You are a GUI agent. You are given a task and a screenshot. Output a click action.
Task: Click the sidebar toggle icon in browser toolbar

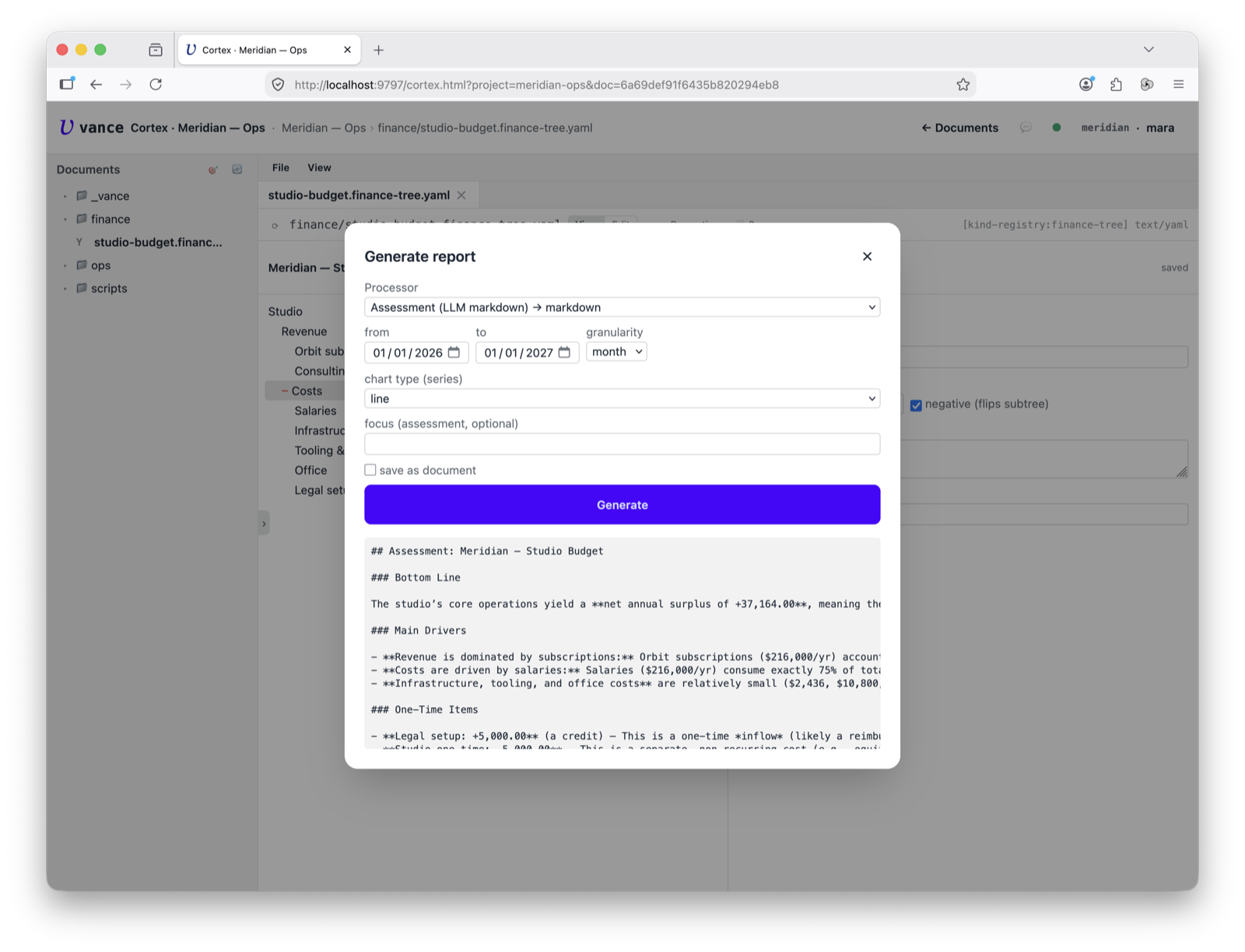tap(67, 83)
